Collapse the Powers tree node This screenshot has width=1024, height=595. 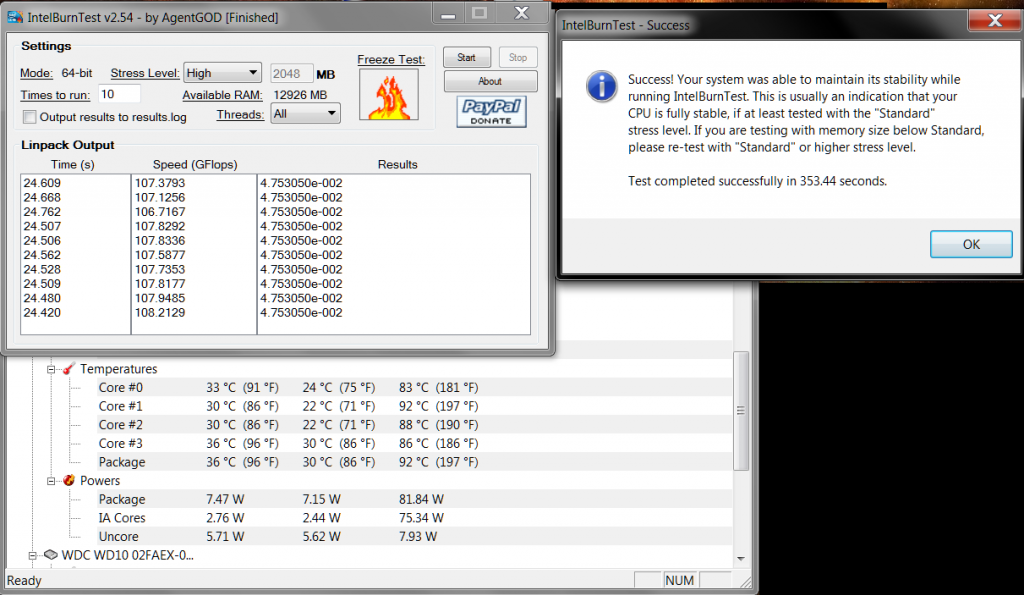coord(51,481)
